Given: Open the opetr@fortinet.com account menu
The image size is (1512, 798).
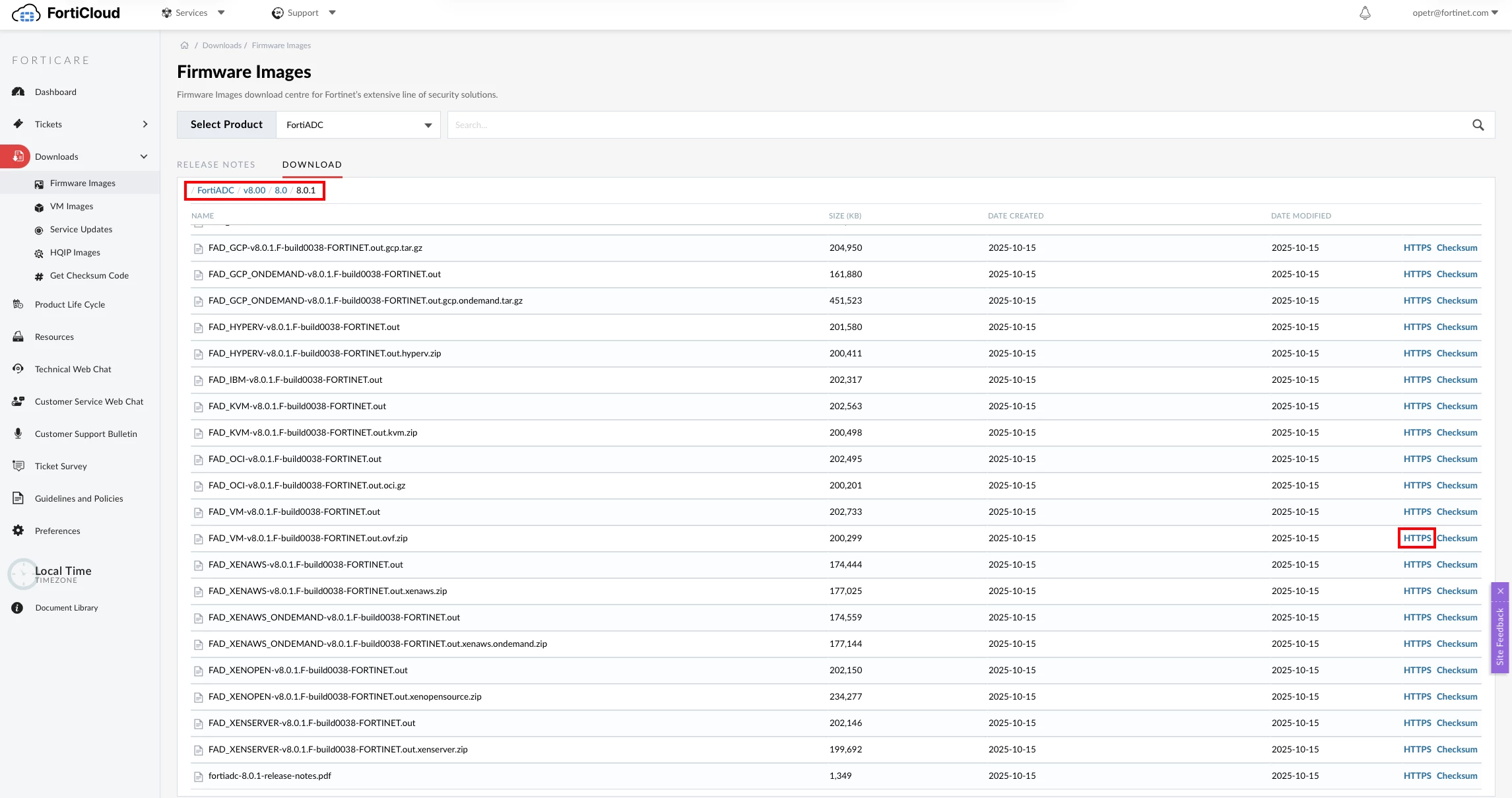Looking at the screenshot, I should (1455, 13).
